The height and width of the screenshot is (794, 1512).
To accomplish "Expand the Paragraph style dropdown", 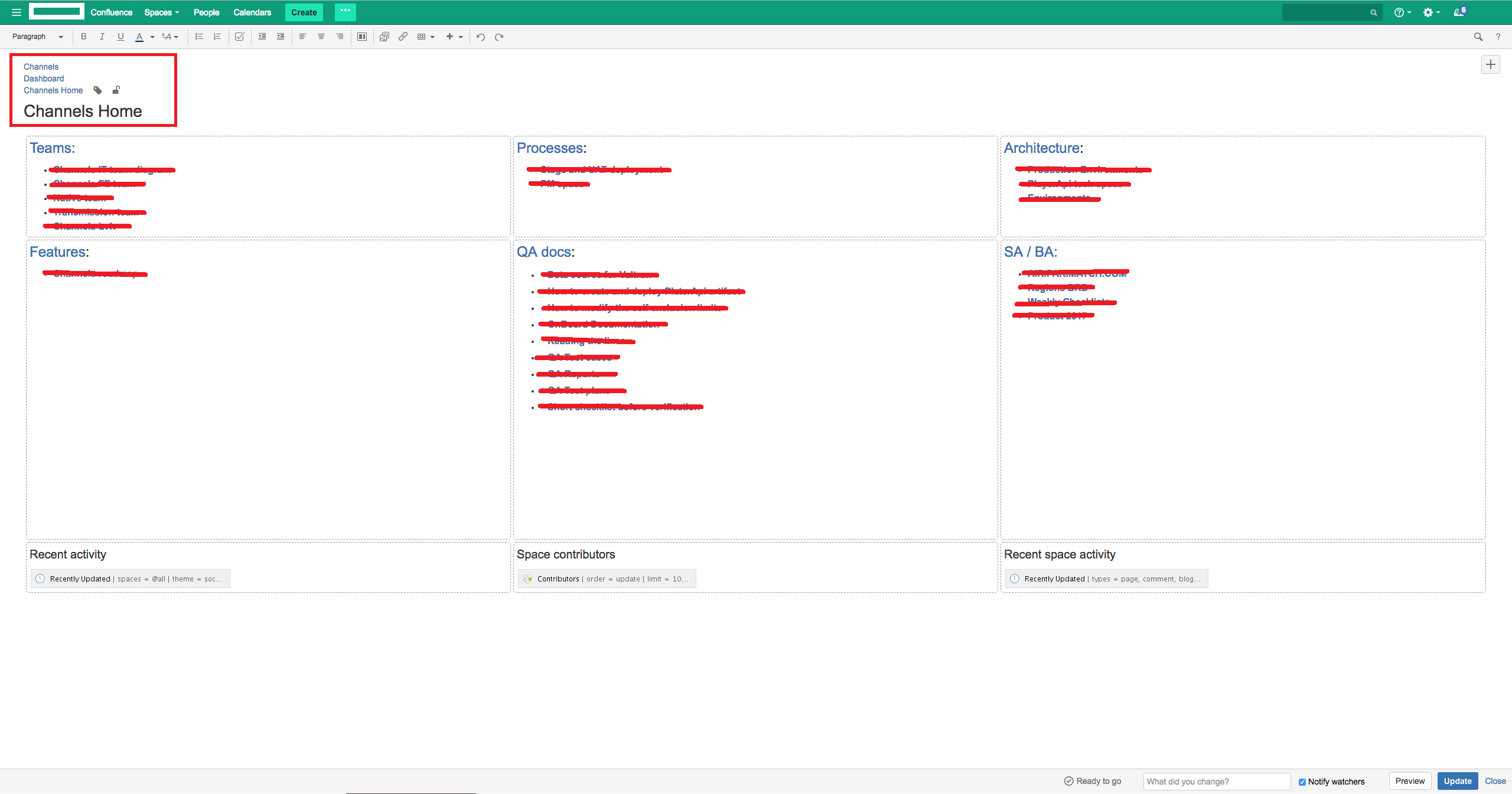I will (x=37, y=37).
